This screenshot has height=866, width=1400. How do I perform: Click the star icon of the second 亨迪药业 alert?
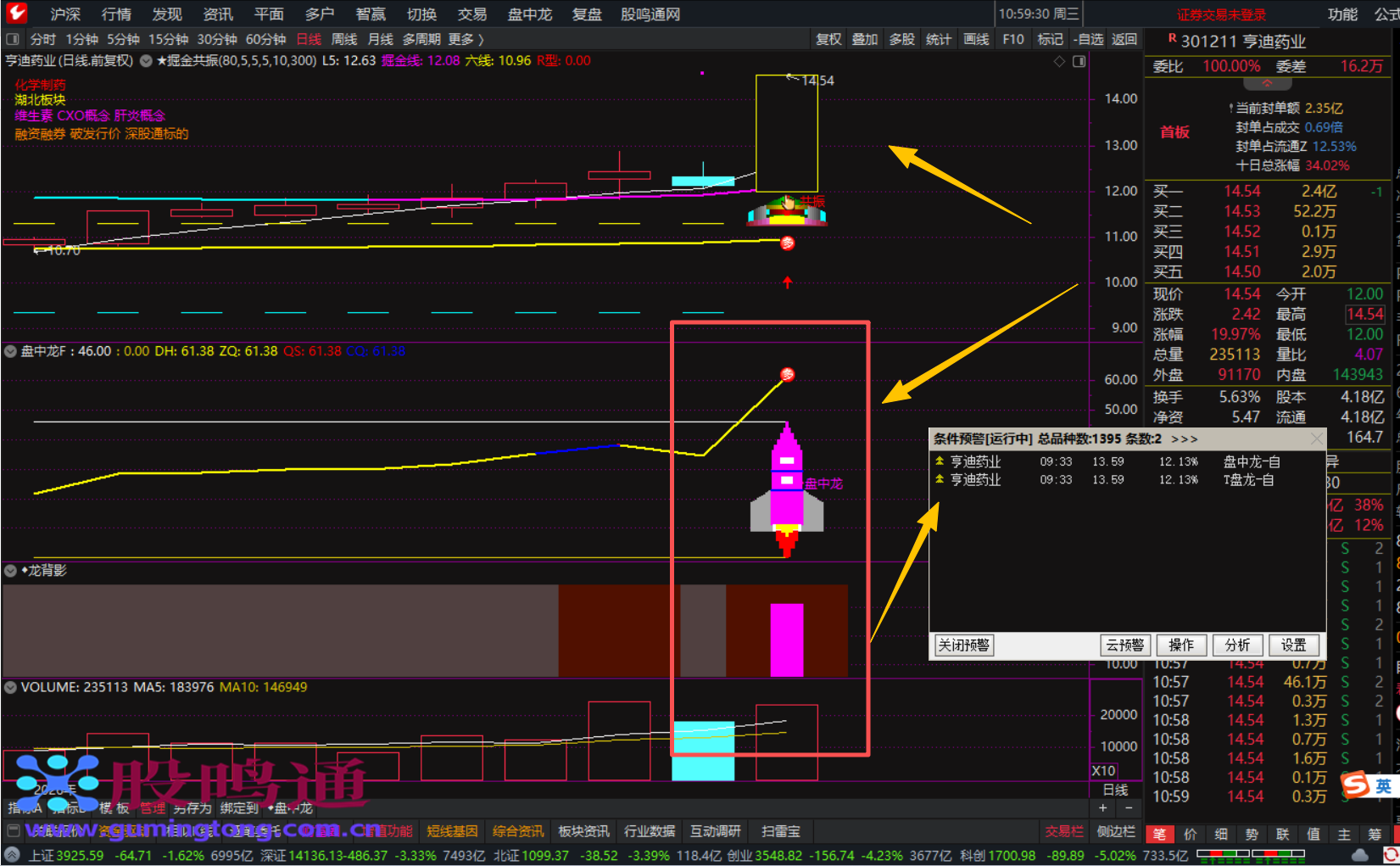940,479
